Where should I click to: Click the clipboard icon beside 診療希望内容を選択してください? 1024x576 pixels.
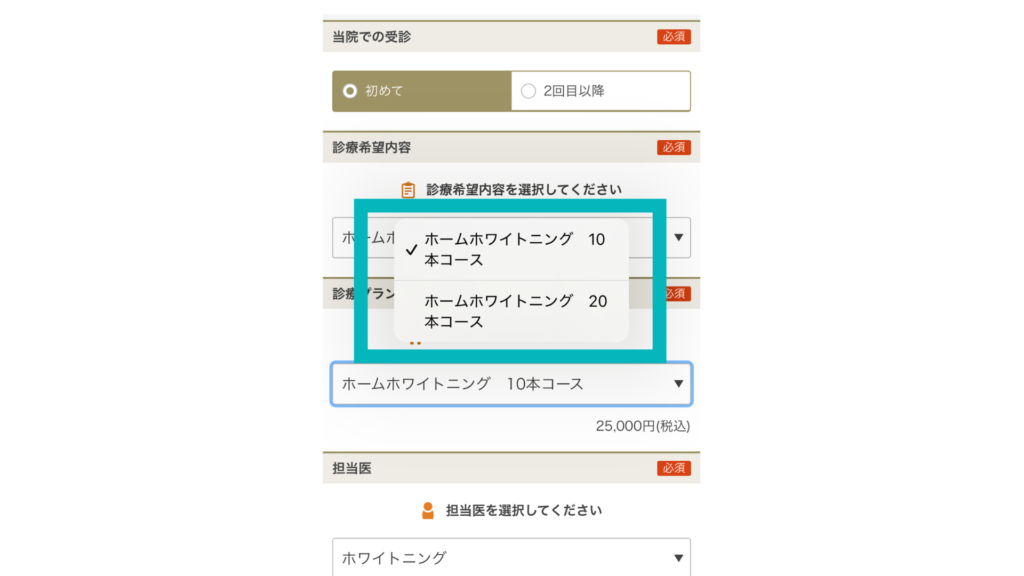408,189
